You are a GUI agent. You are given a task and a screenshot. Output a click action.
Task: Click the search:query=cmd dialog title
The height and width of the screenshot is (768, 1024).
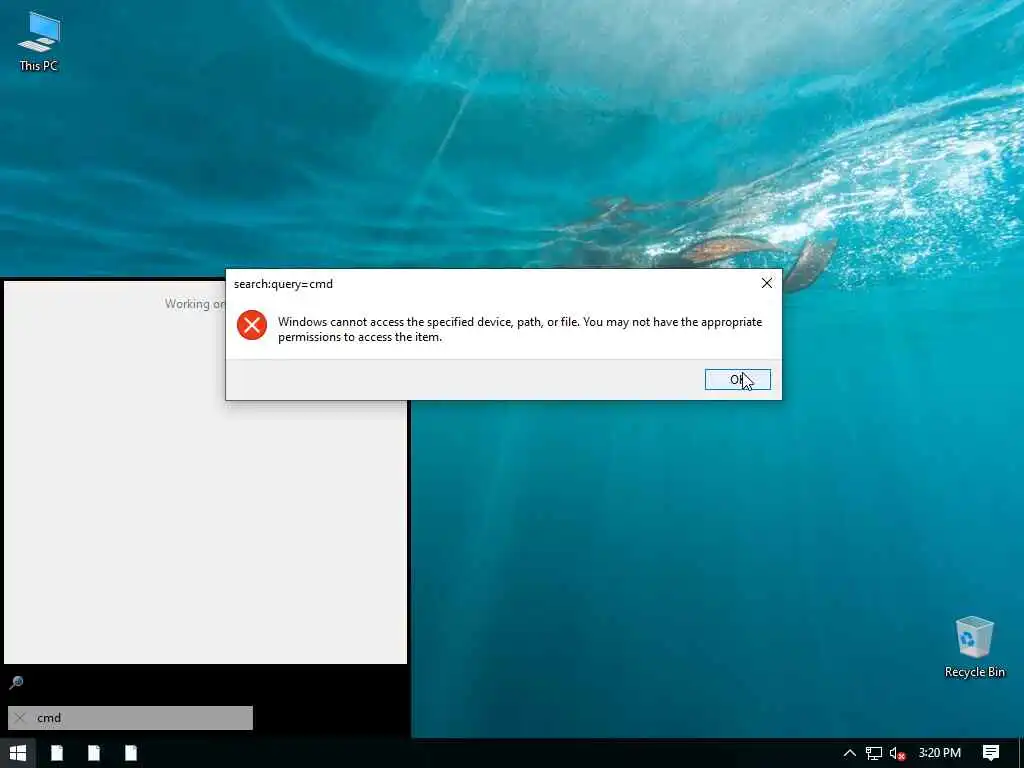pyautogui.click(x=283, y=283)
